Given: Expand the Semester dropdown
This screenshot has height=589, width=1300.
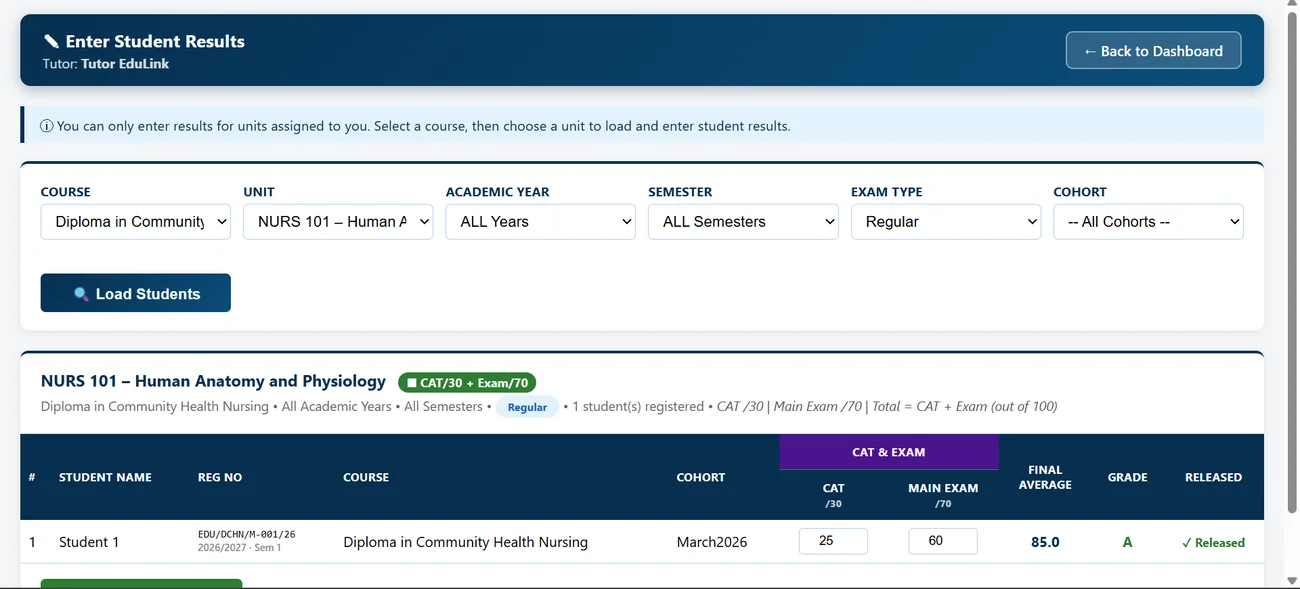Looking at the screenshot, I should [743, 222].
